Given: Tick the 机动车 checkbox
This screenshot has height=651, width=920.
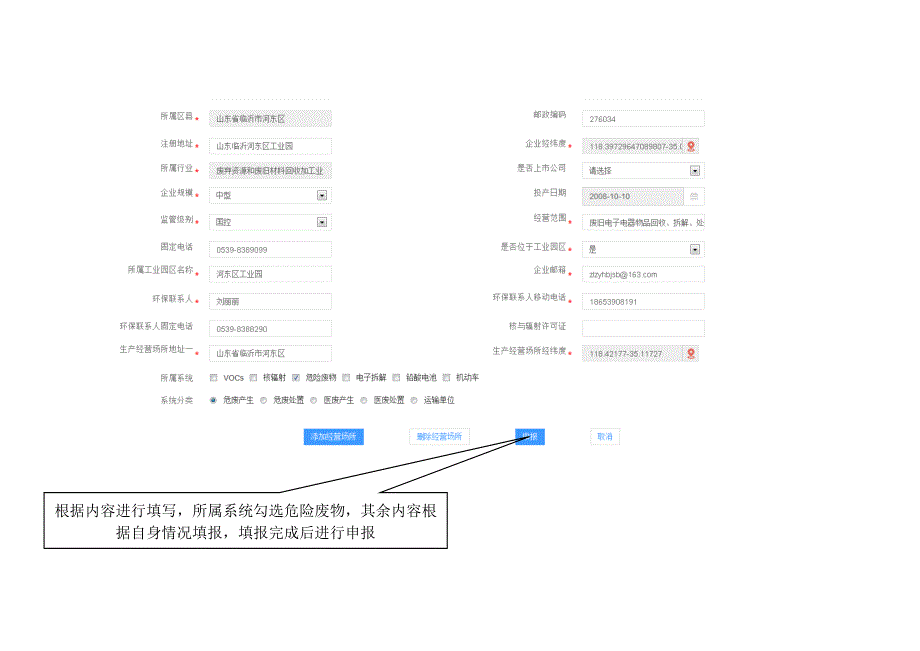Looking at the screenshot, I should tap(447, 378).
